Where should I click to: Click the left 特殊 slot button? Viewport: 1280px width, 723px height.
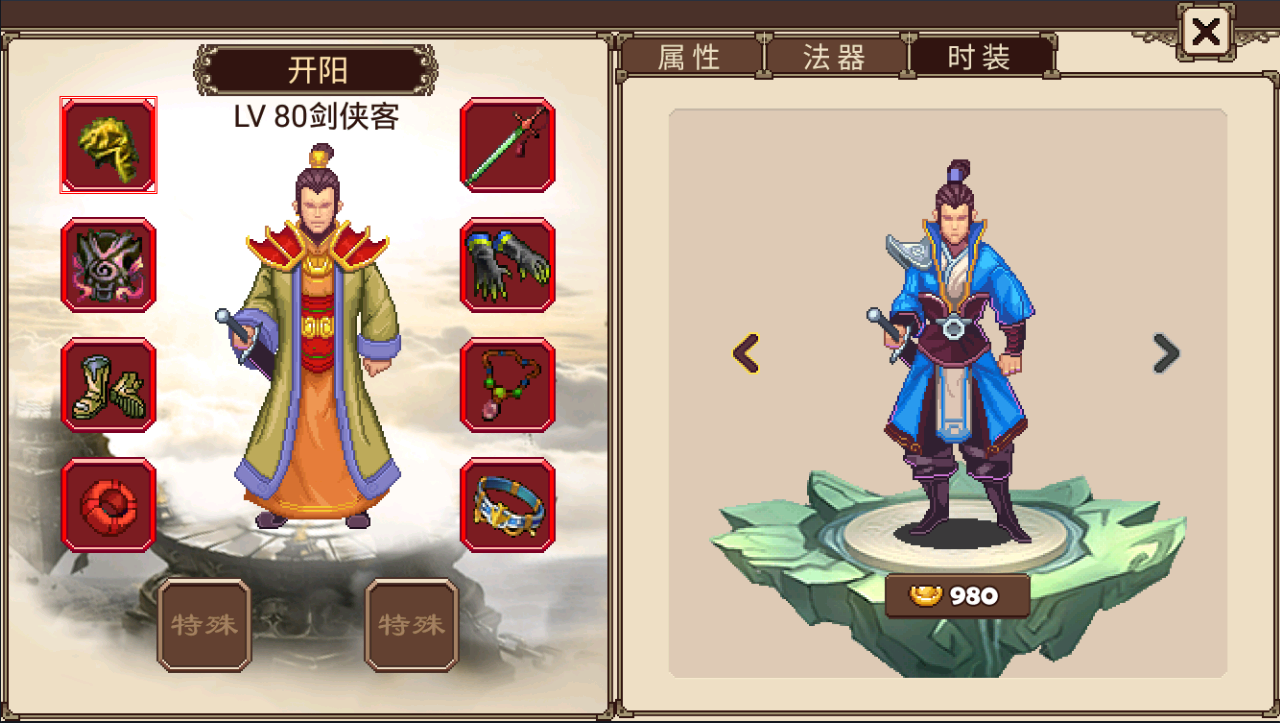pos(204,625)
